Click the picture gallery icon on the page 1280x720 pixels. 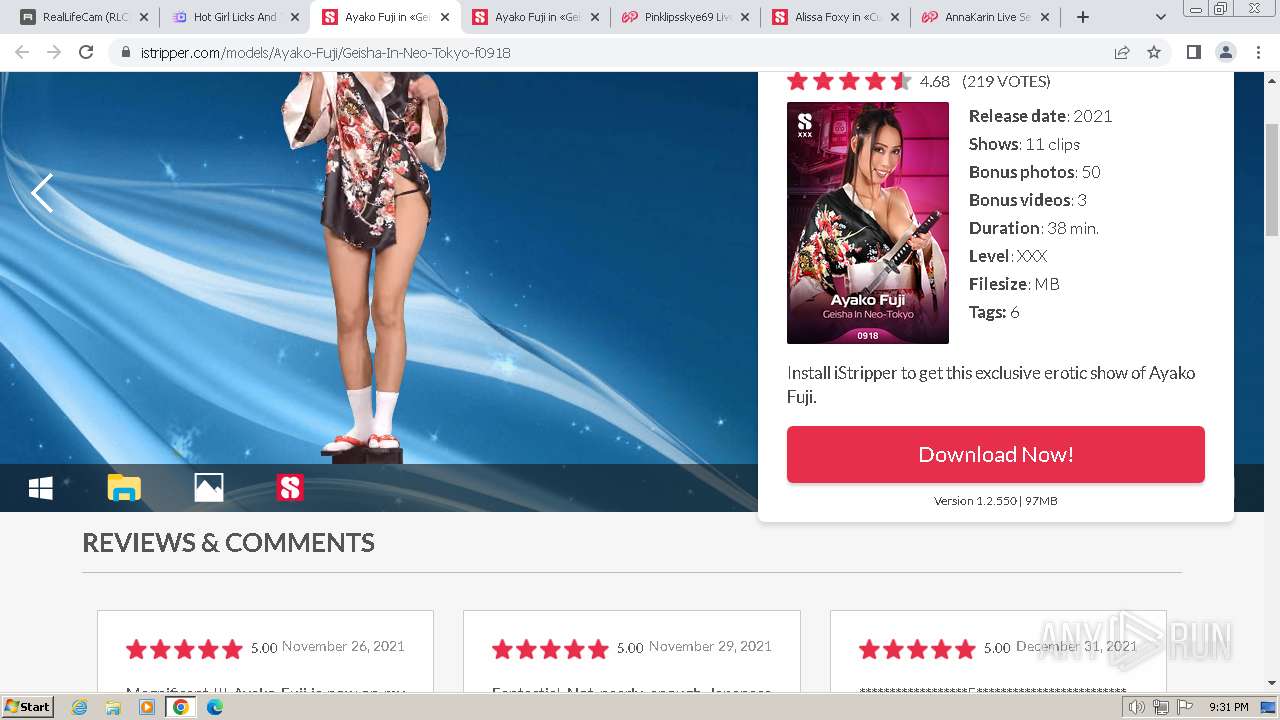[208, 488]
